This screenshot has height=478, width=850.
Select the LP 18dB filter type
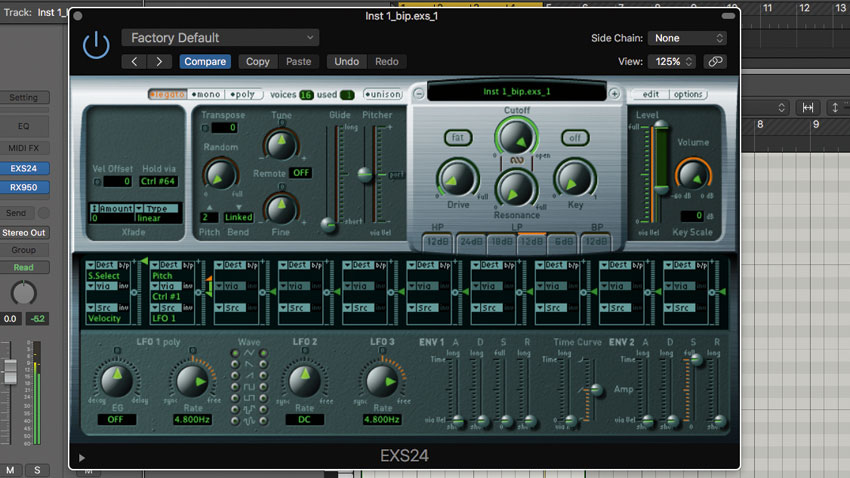click(x=501, y=242)
